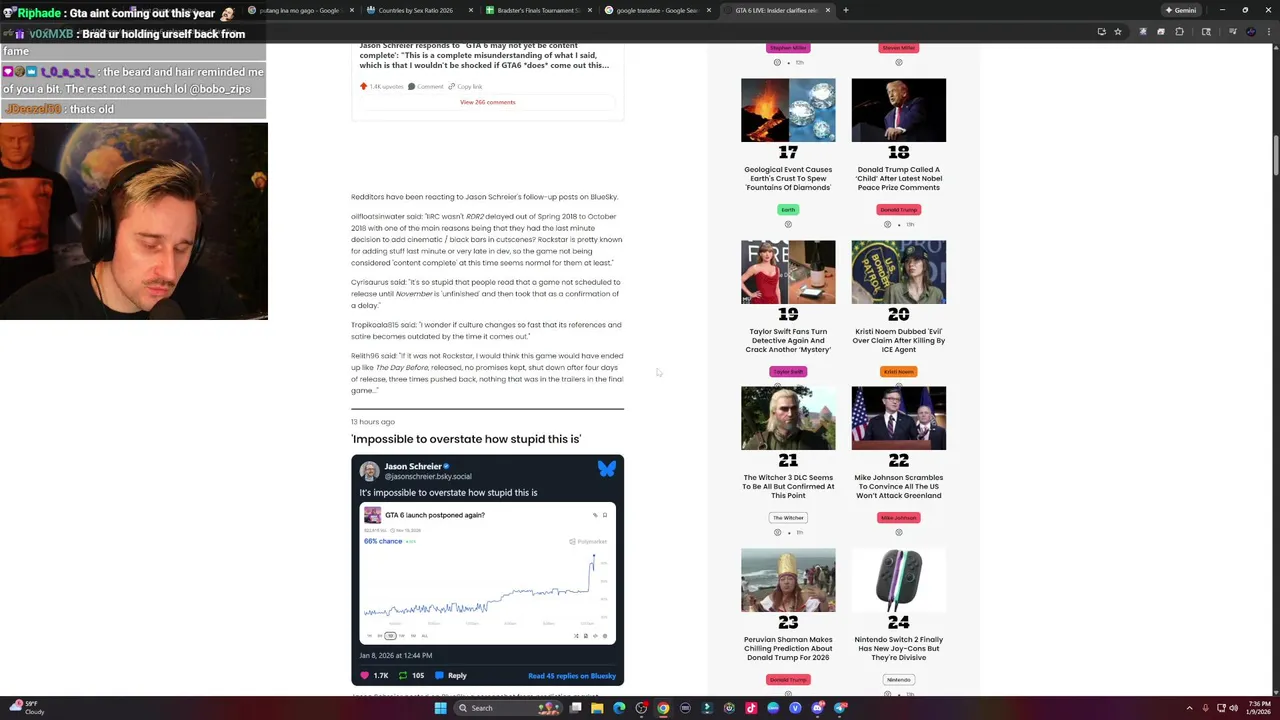Select the Nintendo tag
Image resolution: width=1280 pixels, height=720 pixels.
tap(898, 680)
